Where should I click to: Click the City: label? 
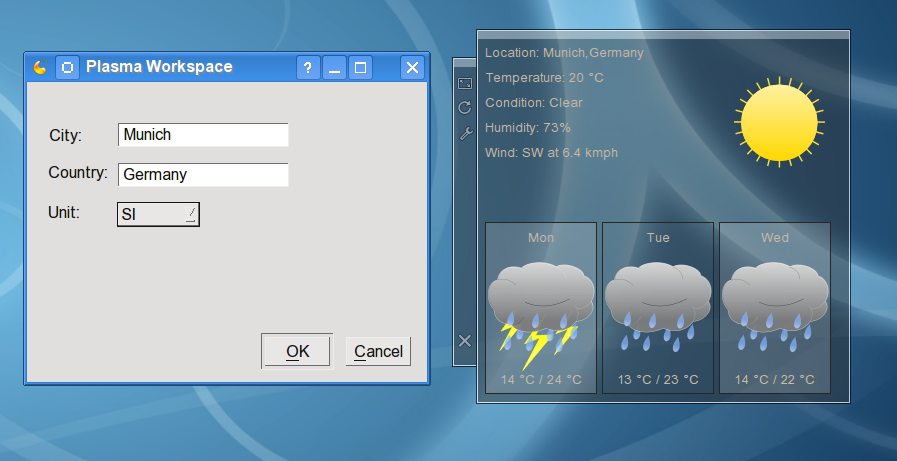point(66,136)
